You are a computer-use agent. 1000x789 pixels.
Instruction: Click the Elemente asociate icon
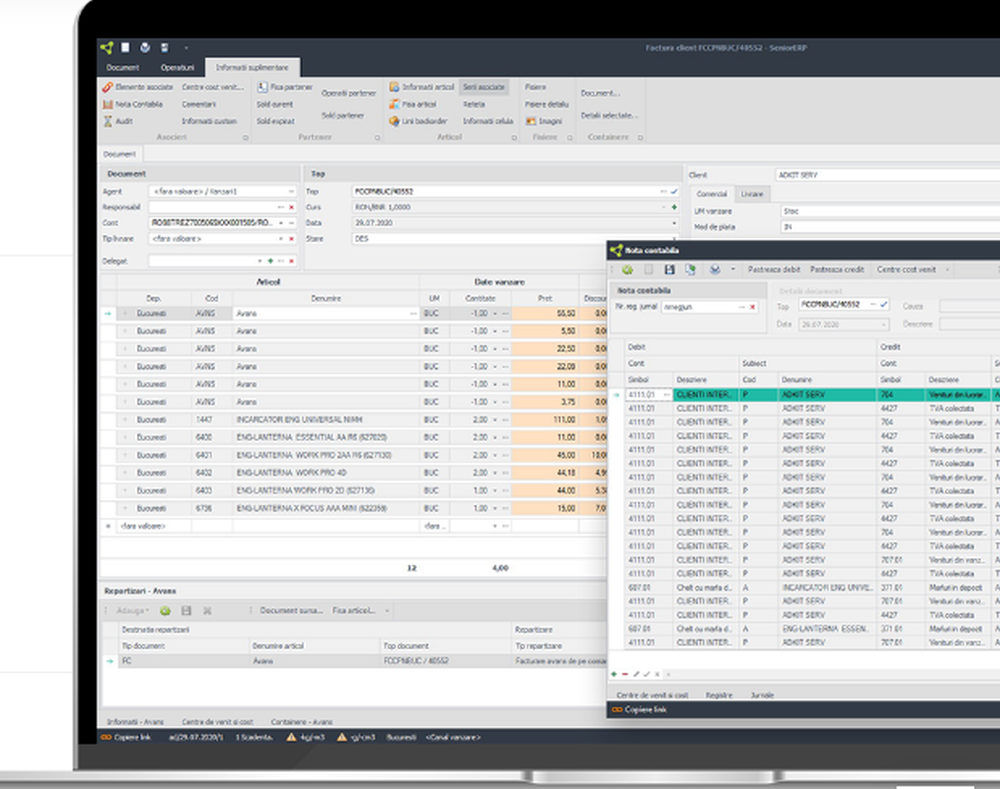click(107, 87)
